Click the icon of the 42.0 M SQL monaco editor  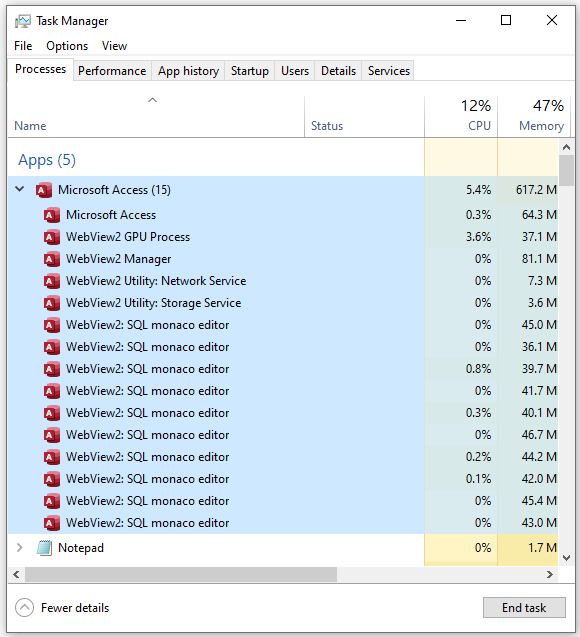[x=52, y=479]
